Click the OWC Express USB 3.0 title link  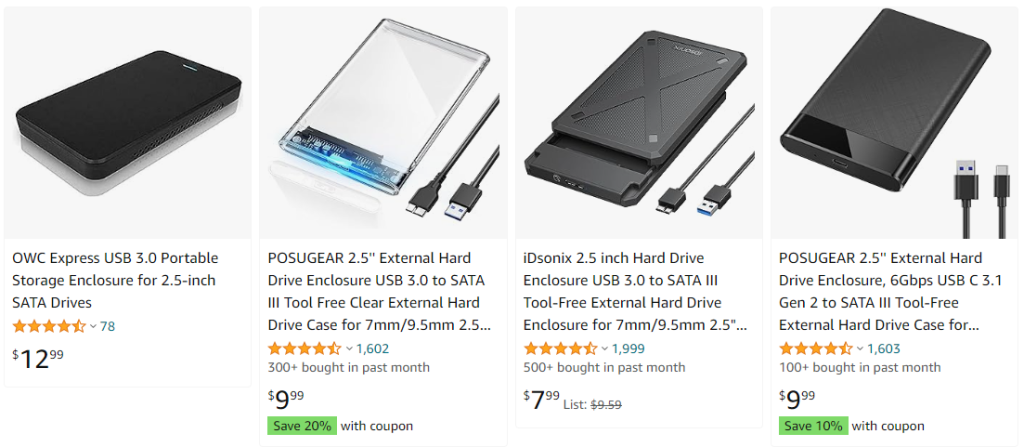point(114,280)
